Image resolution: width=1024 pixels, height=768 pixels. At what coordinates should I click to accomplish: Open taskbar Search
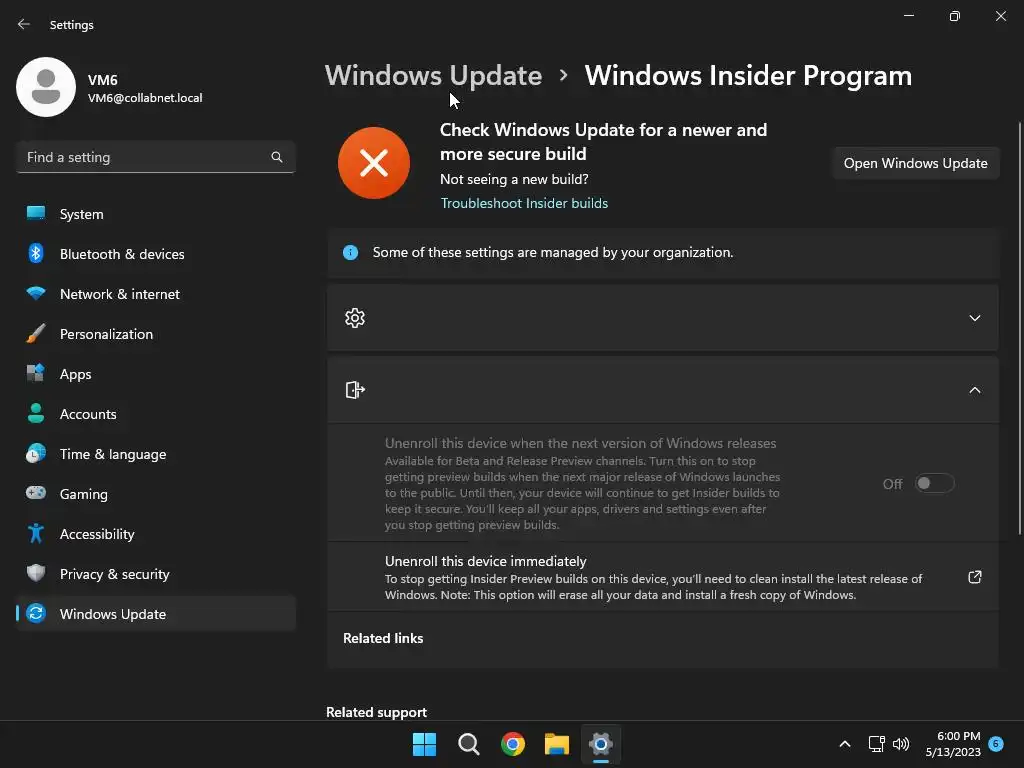[x=469, y=744]
